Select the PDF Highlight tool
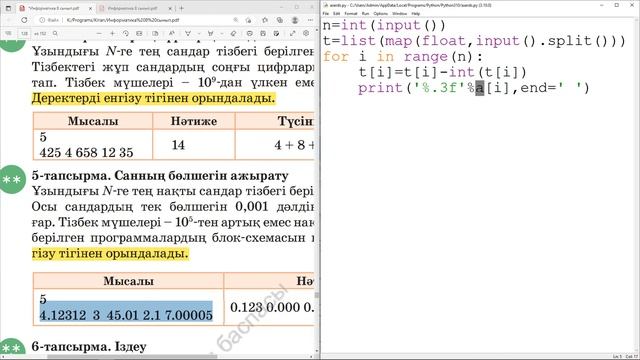Screen dimensions: 640x360 point(211,33)
